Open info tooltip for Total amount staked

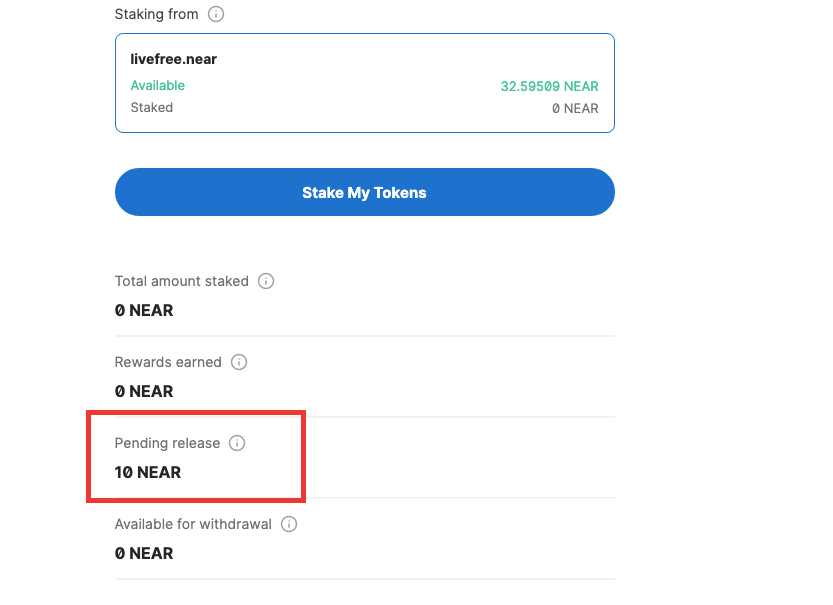coord(266,281)
